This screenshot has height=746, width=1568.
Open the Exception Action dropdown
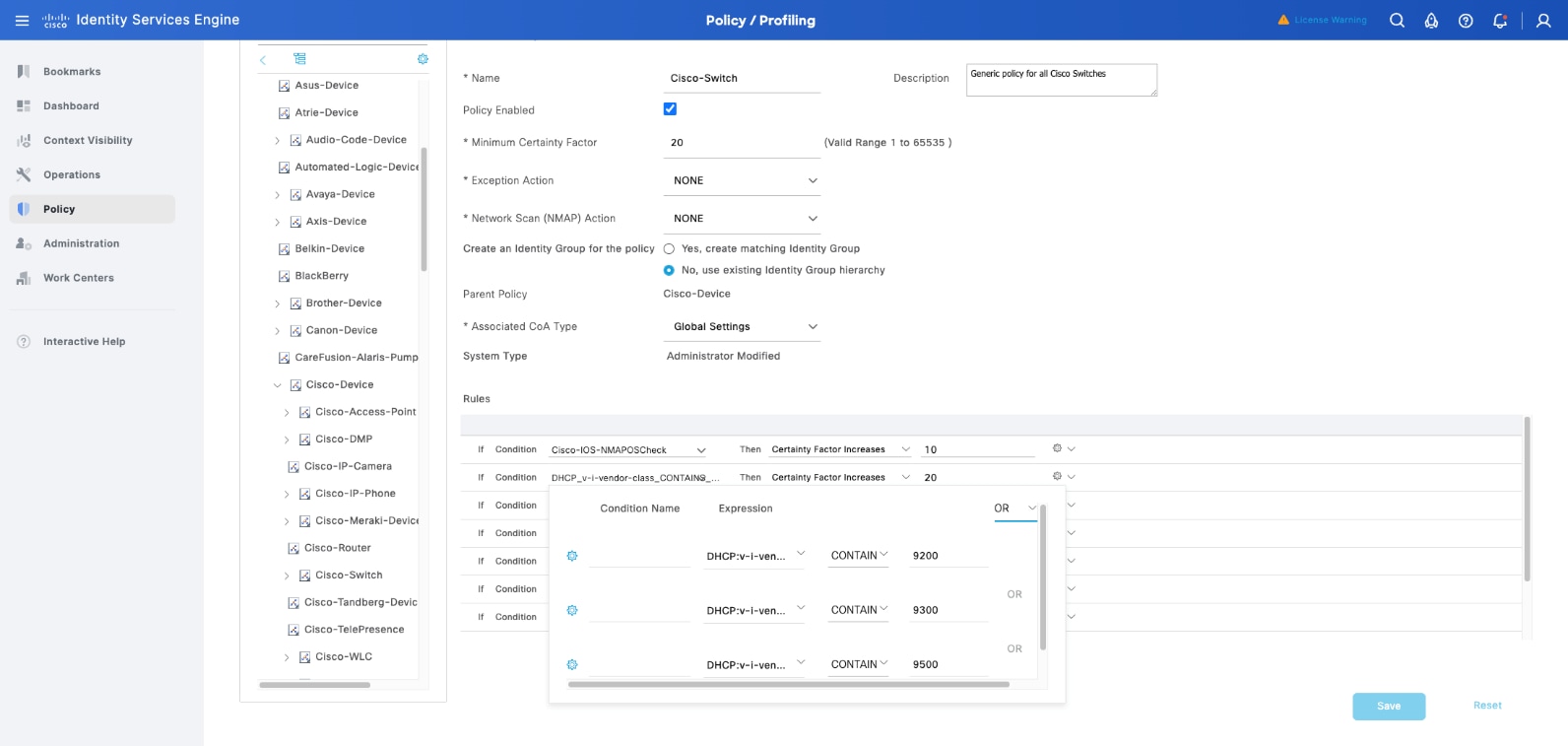742,181
